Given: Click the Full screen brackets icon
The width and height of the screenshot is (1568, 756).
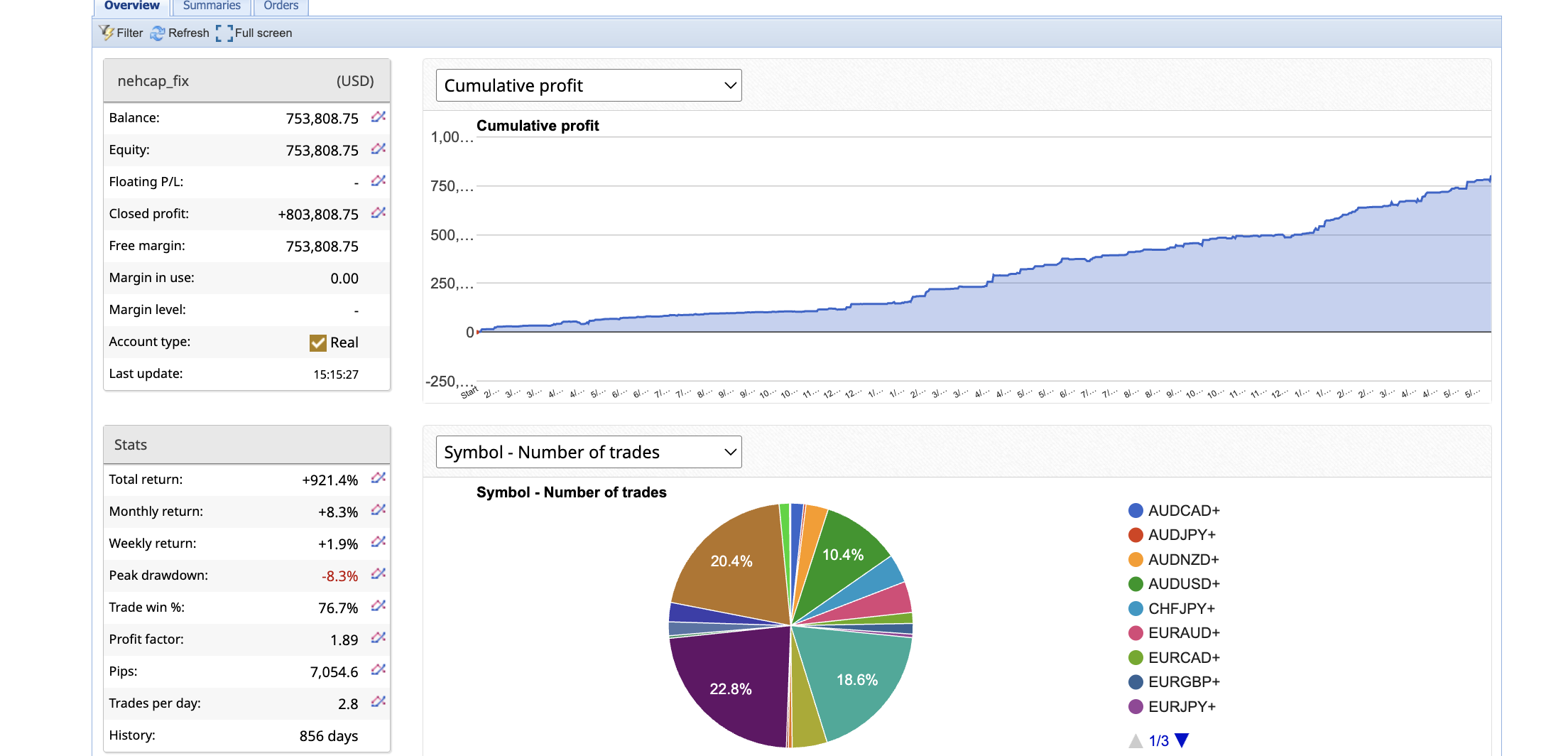Looking at the screenshot, I should 224,33.
